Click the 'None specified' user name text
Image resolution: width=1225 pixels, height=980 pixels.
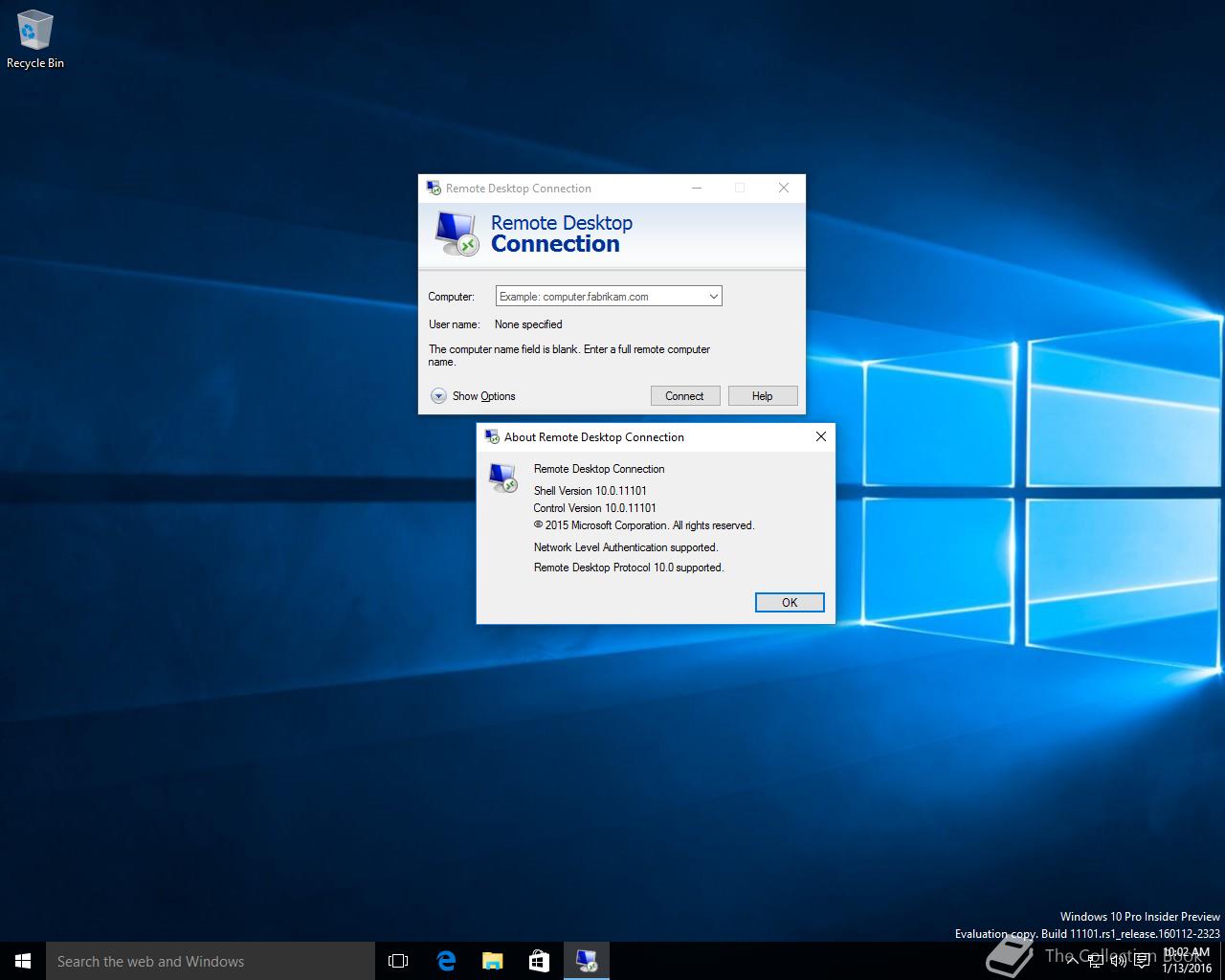point(528,324)
